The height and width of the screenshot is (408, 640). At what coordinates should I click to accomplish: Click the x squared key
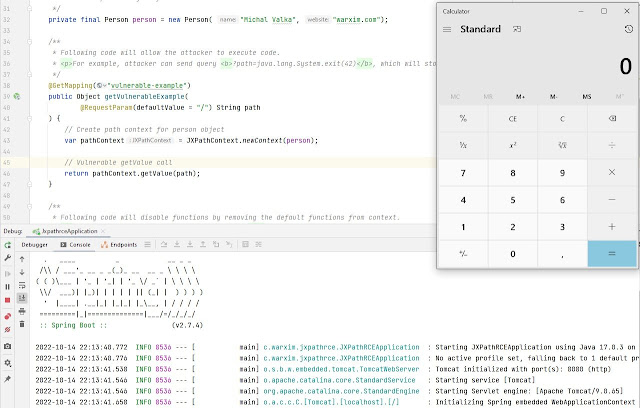pos(513,145)
